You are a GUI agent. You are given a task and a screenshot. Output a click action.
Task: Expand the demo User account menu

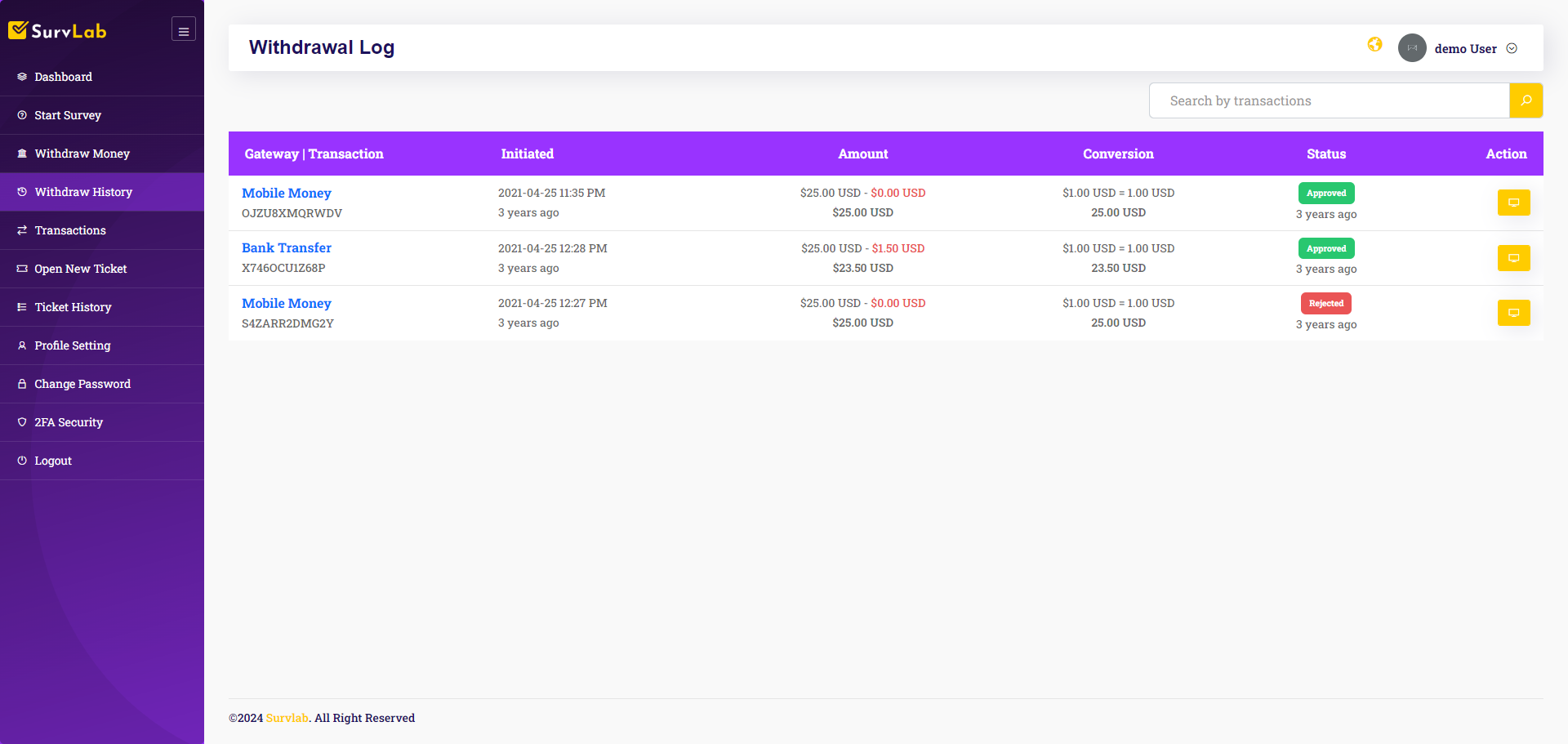pos(1512,48)
